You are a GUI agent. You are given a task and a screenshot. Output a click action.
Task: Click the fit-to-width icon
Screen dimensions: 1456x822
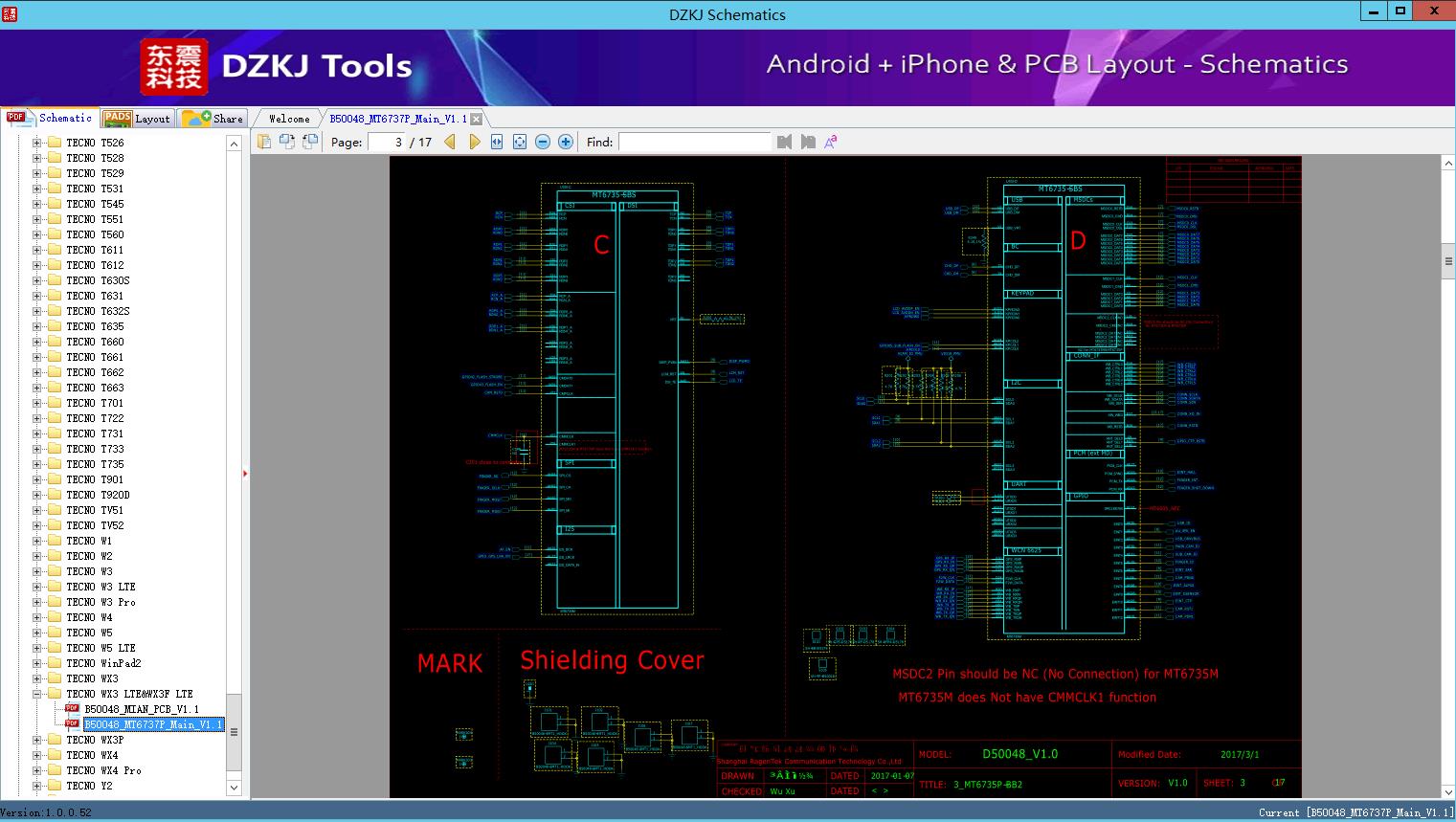click(497, 142)
